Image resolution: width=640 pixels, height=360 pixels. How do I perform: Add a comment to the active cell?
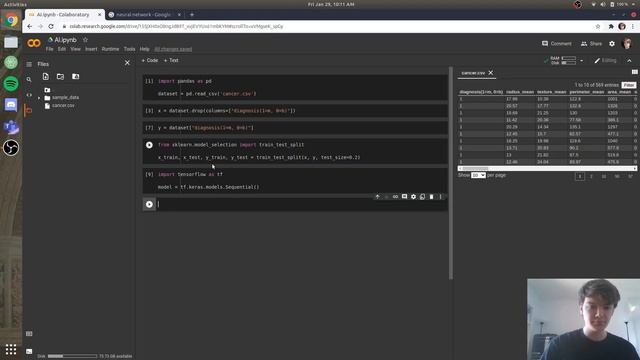[x=404, y=197]
